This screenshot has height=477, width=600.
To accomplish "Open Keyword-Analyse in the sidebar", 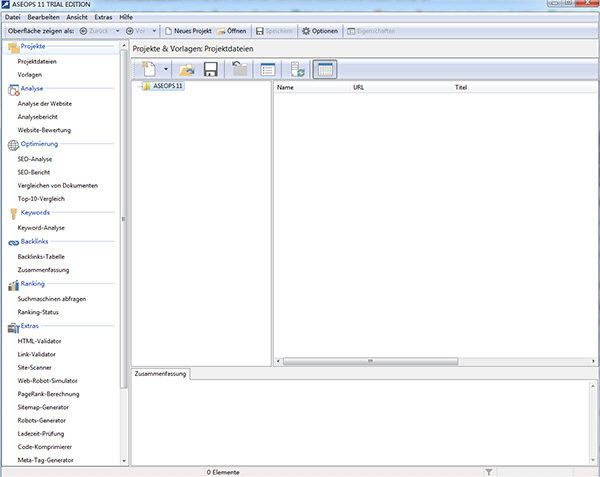I will (x=41, y=228).
